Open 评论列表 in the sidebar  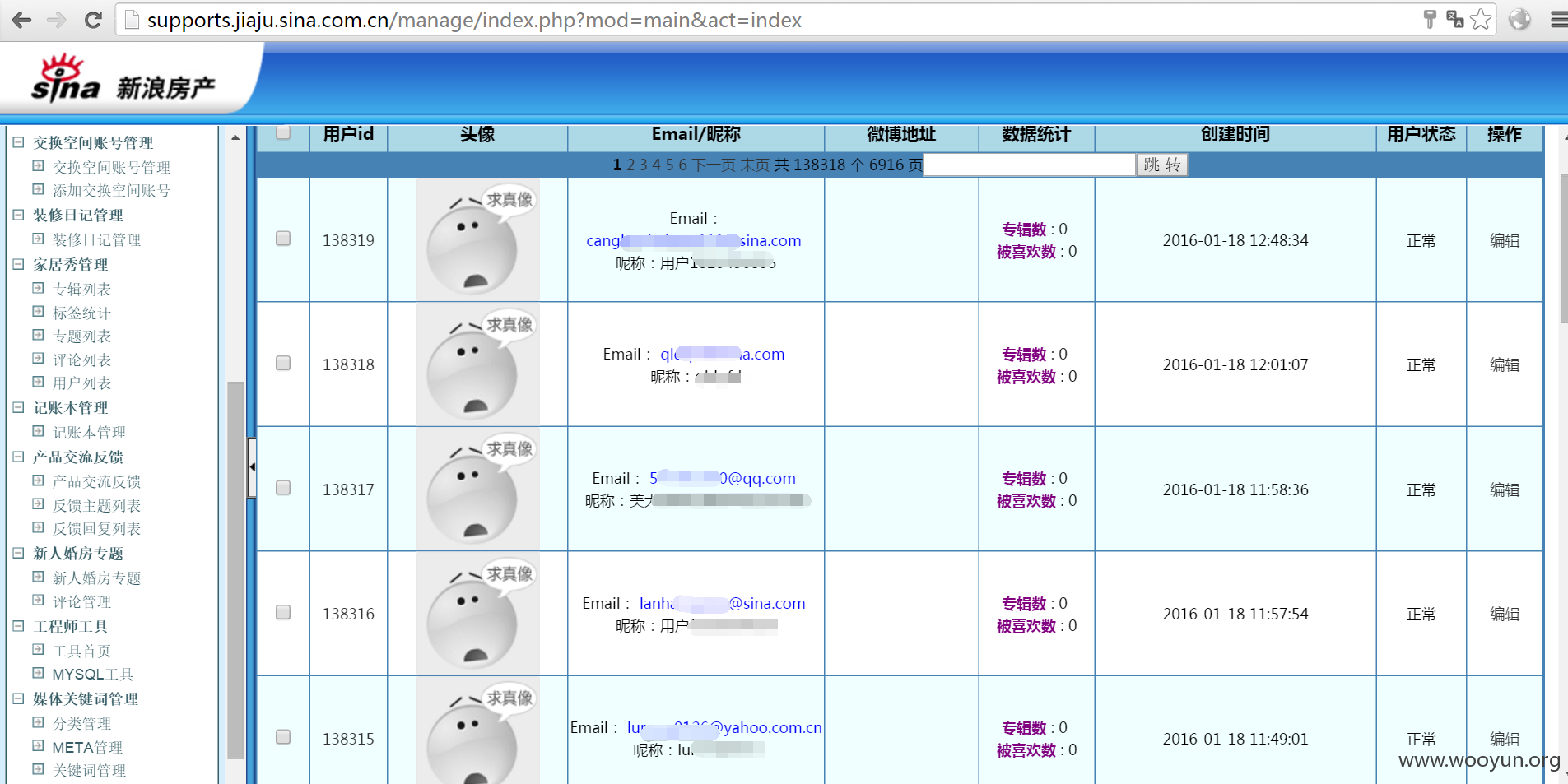coord(81,360)
